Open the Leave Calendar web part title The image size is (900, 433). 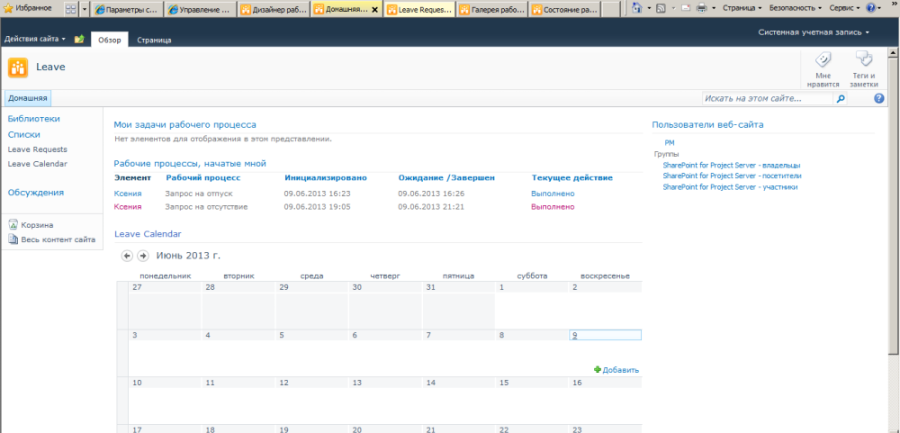coord(148,234)
